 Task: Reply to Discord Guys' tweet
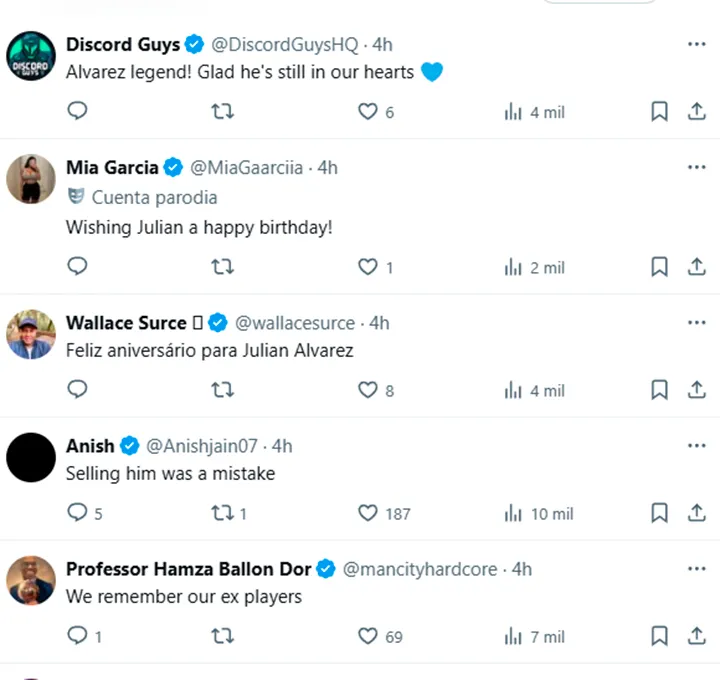click(77, 112)
